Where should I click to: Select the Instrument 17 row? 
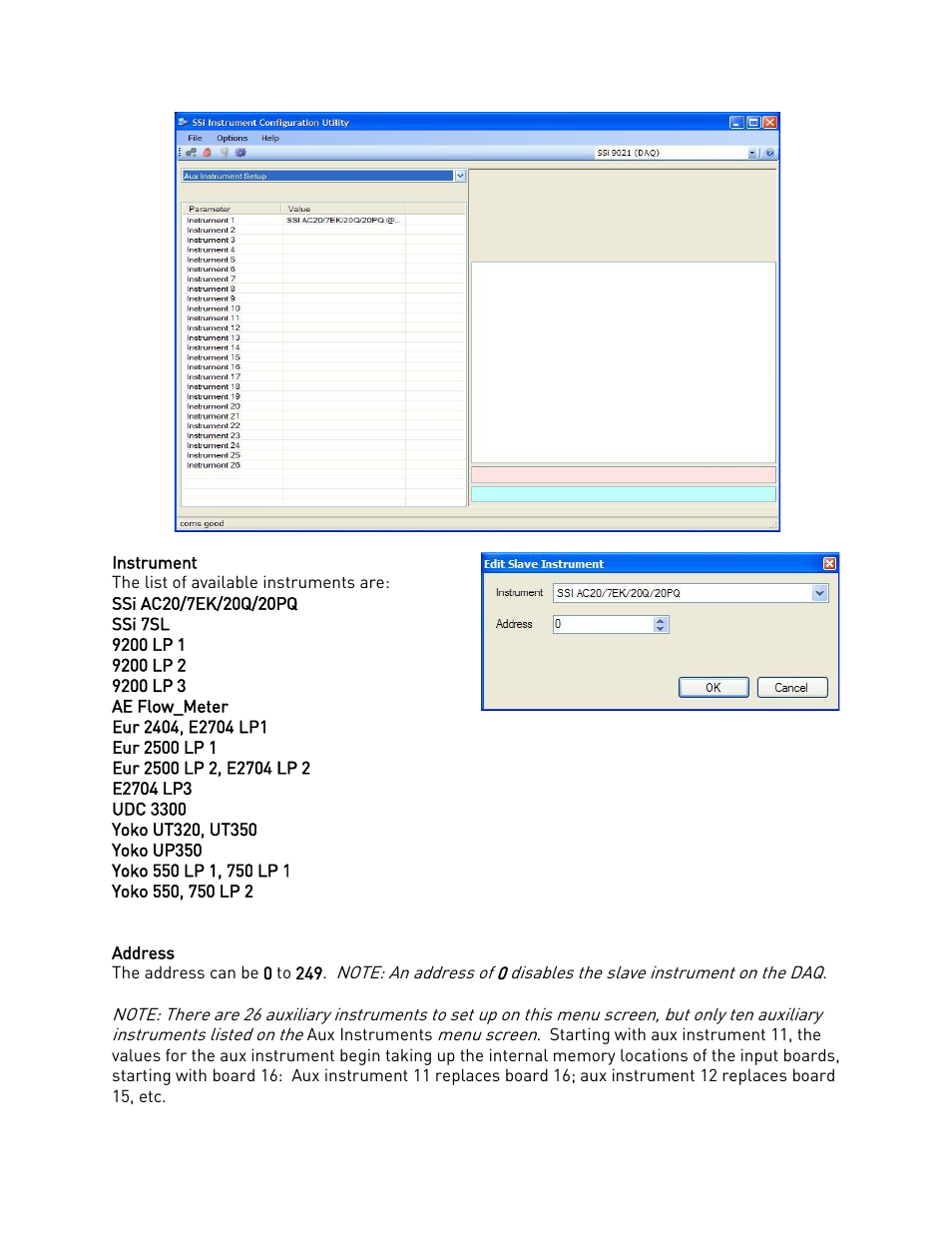tap(323, 376)
